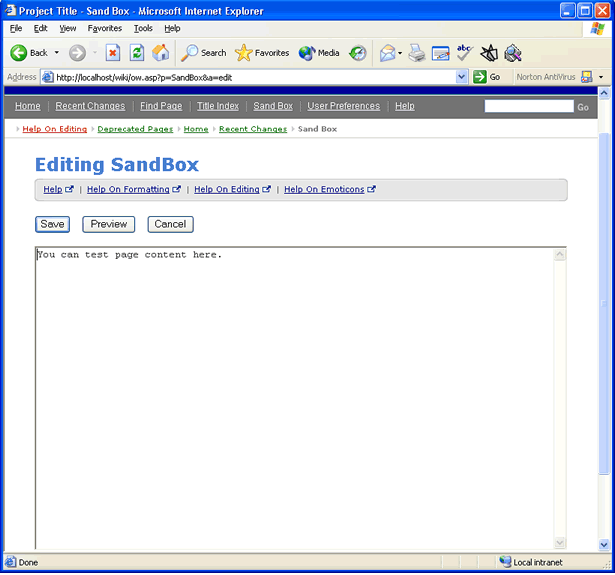Cancel editing the SandBox page
The image size is (615, 575).
click(170, 224)
